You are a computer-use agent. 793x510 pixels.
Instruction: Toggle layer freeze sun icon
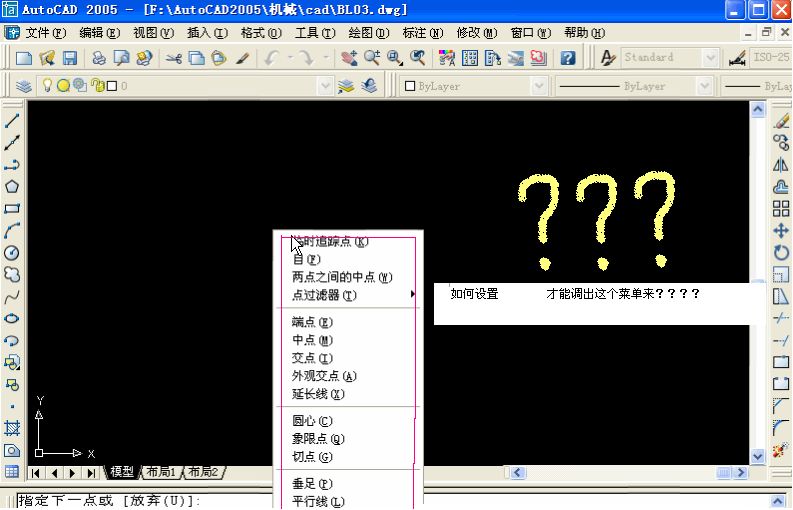click(x=63, y=86)
